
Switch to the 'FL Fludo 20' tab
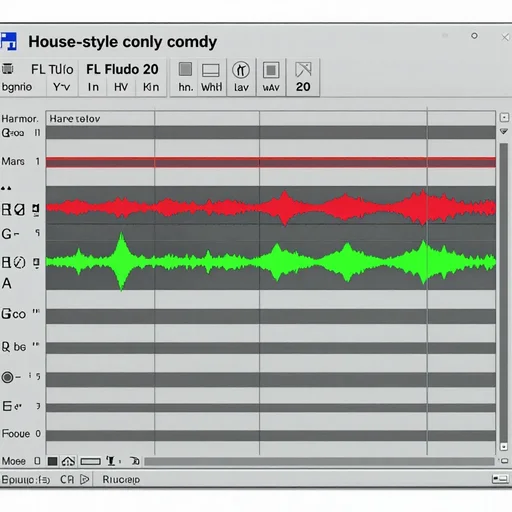pos(122,69)
